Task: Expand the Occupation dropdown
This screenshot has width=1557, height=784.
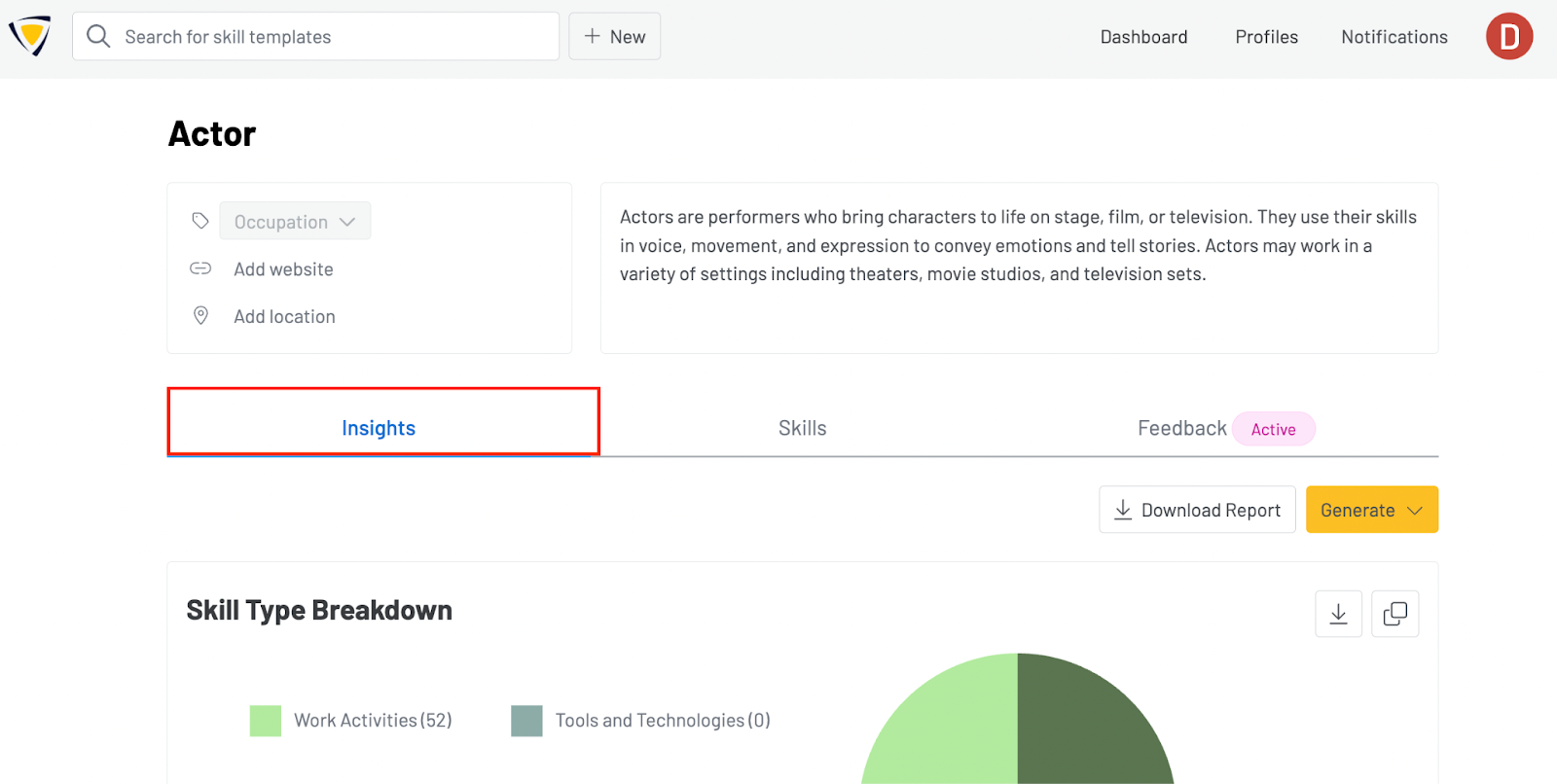Action: (295, 222)
